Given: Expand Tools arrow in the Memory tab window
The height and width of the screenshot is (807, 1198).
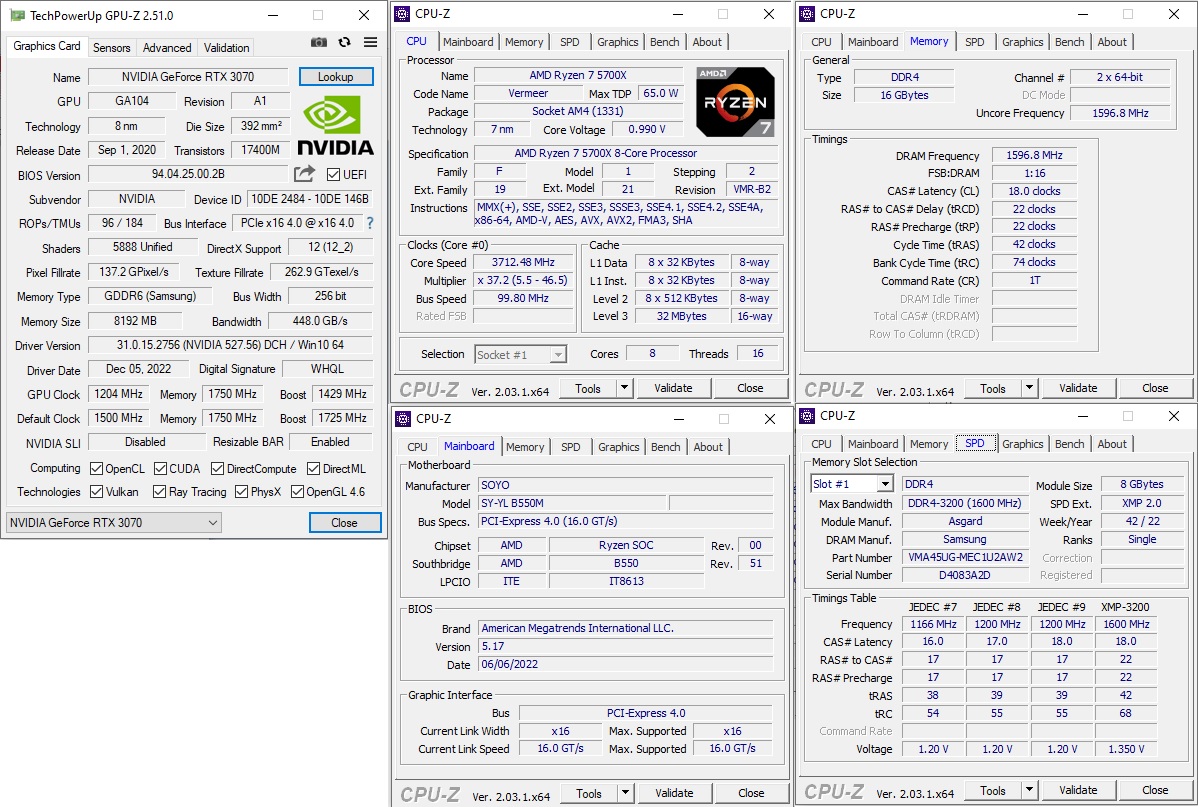Looking at the screenshot, I should [1029, 388].
